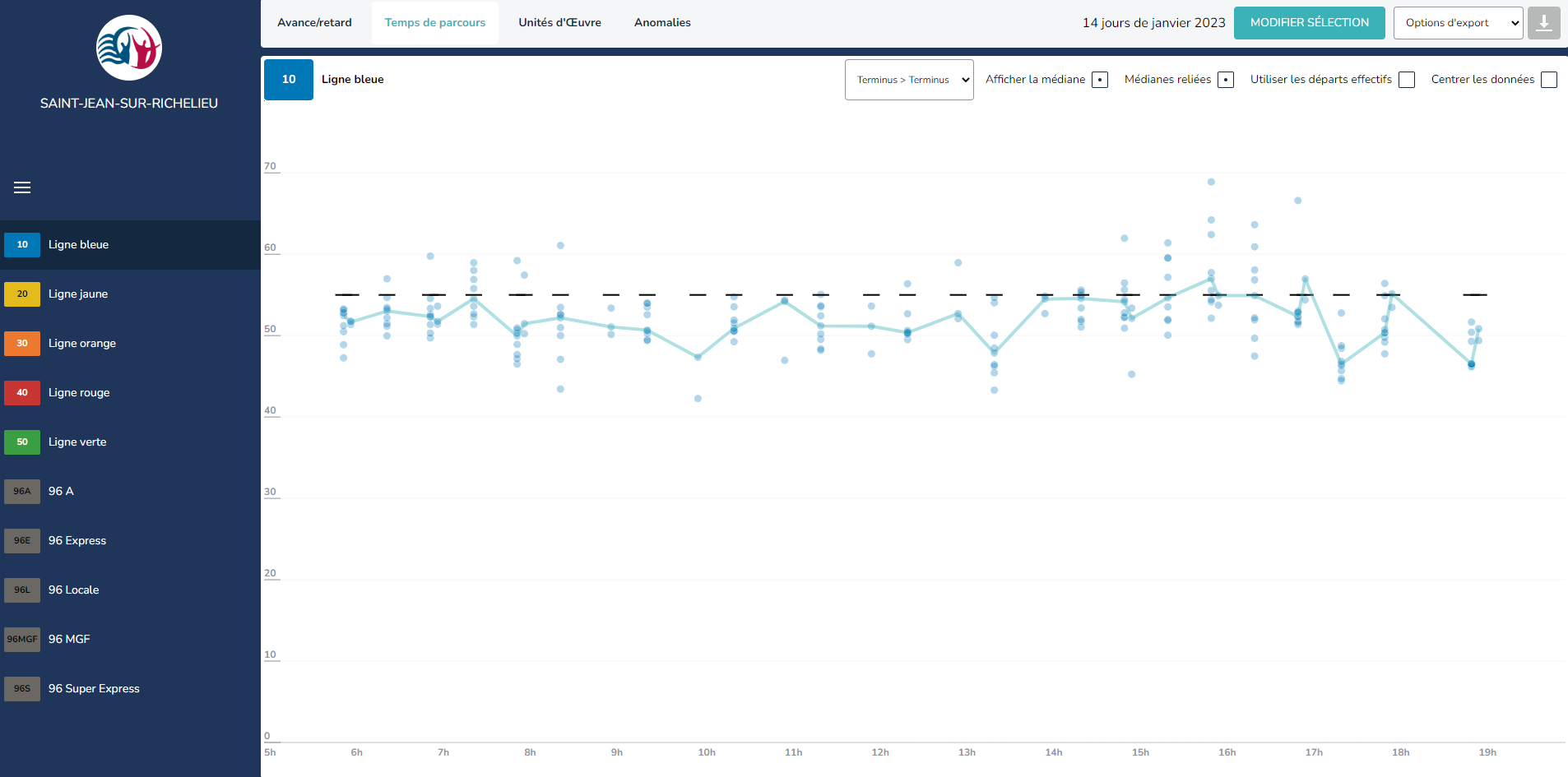
Task: Switch to Anomalies tab
Action: pyautogui.click(x=662, y=23)
